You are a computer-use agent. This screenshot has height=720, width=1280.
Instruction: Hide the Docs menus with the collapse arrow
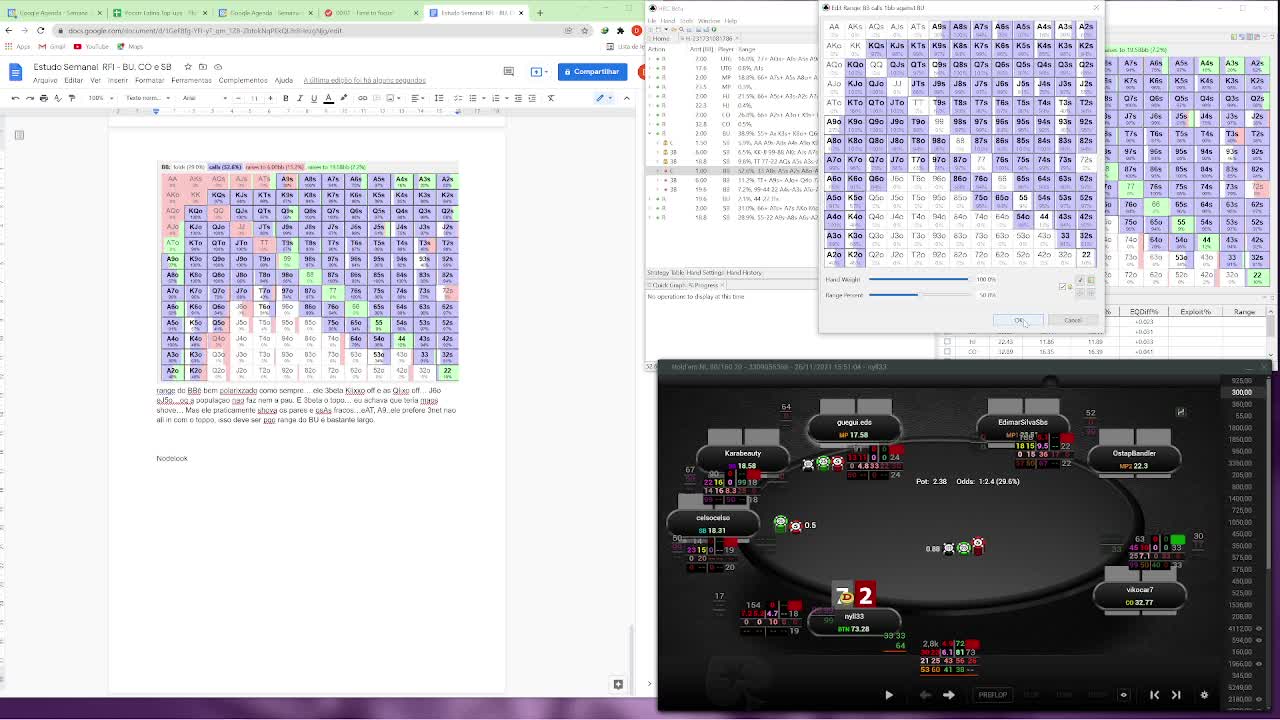coord(627,98)
